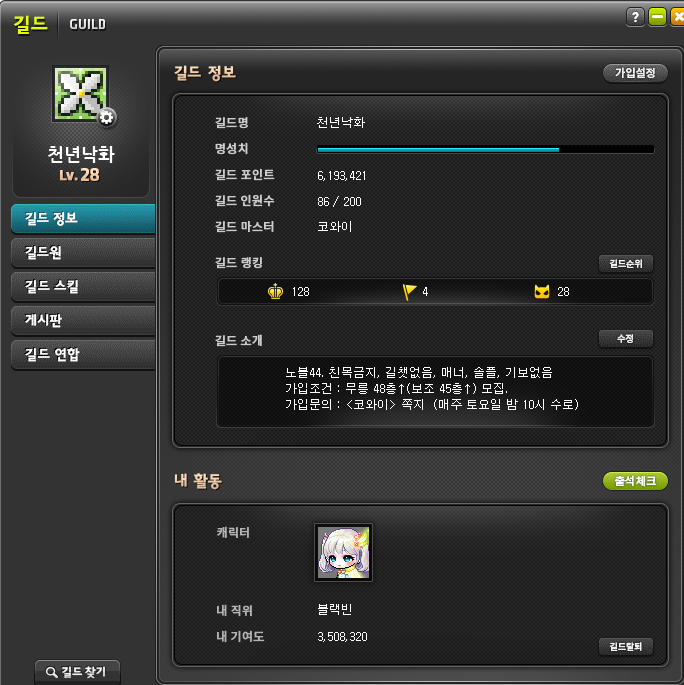Click 수정 to edit guild intro
Viewport: 684px width, 685px height.
tap(626, 339)
